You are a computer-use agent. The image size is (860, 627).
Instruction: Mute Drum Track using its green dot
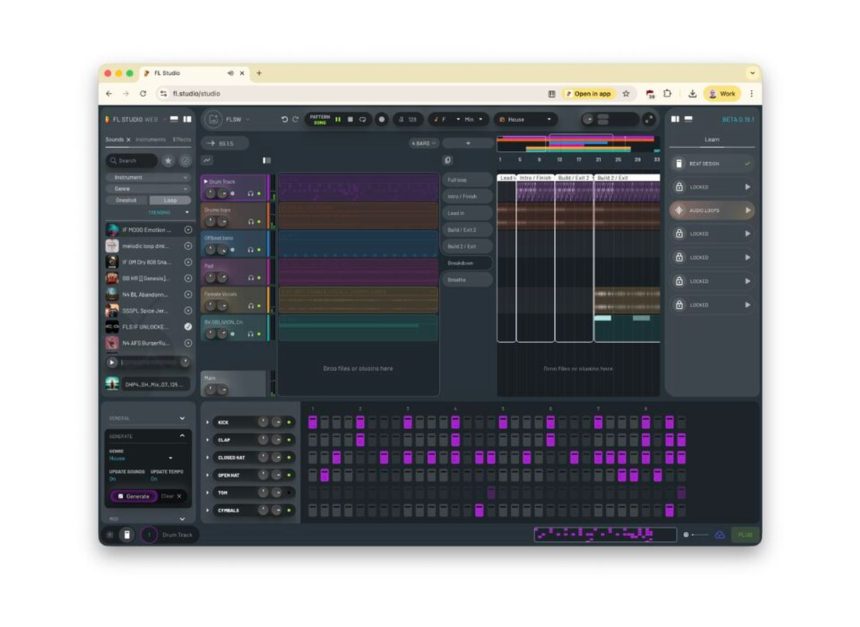[x=259, y=194]
